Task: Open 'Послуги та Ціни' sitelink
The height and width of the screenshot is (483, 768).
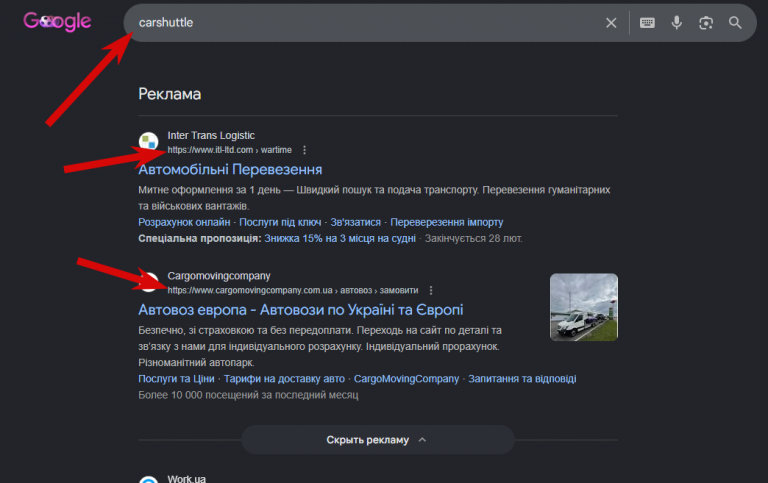Action: 176,379
